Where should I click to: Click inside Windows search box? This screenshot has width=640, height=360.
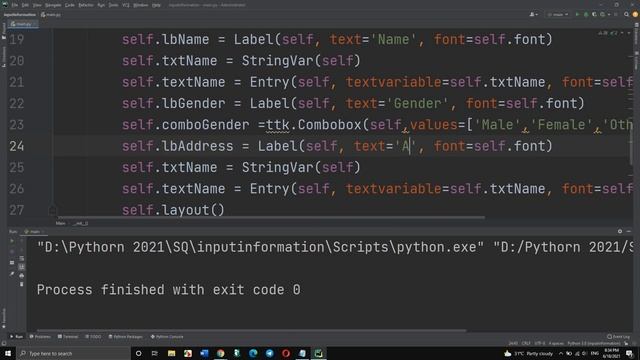coord(73,353)
